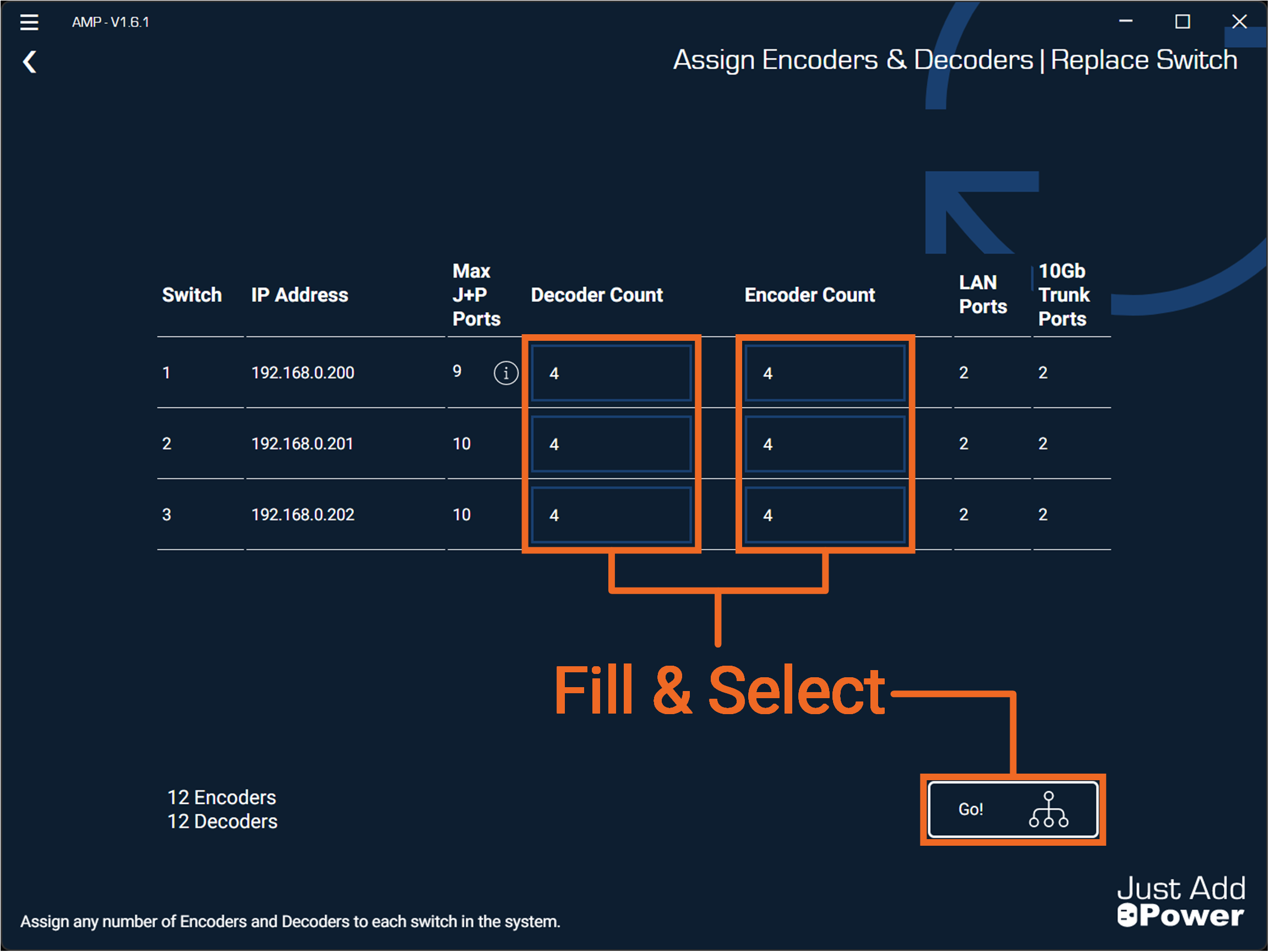Screen dimensions: 1269x952
Task: Edit Decoder Count for switch 1
Action: click(x=611, y=373)
